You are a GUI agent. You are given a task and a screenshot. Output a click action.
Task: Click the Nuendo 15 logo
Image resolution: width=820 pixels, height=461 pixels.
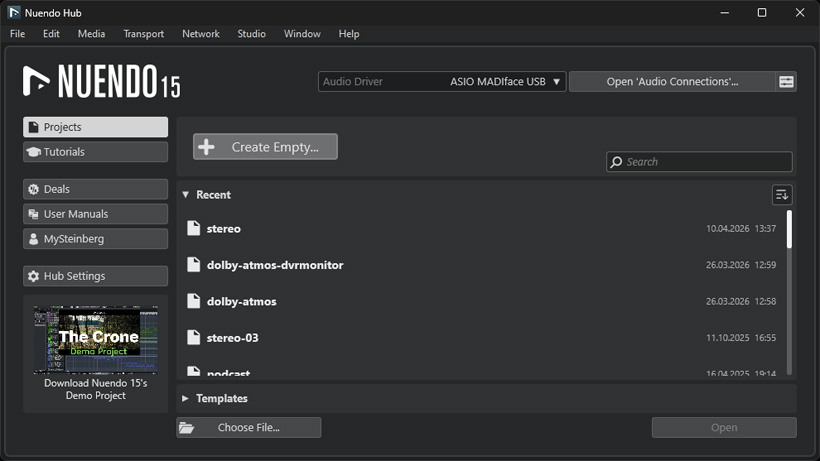[x=101, y=82]
